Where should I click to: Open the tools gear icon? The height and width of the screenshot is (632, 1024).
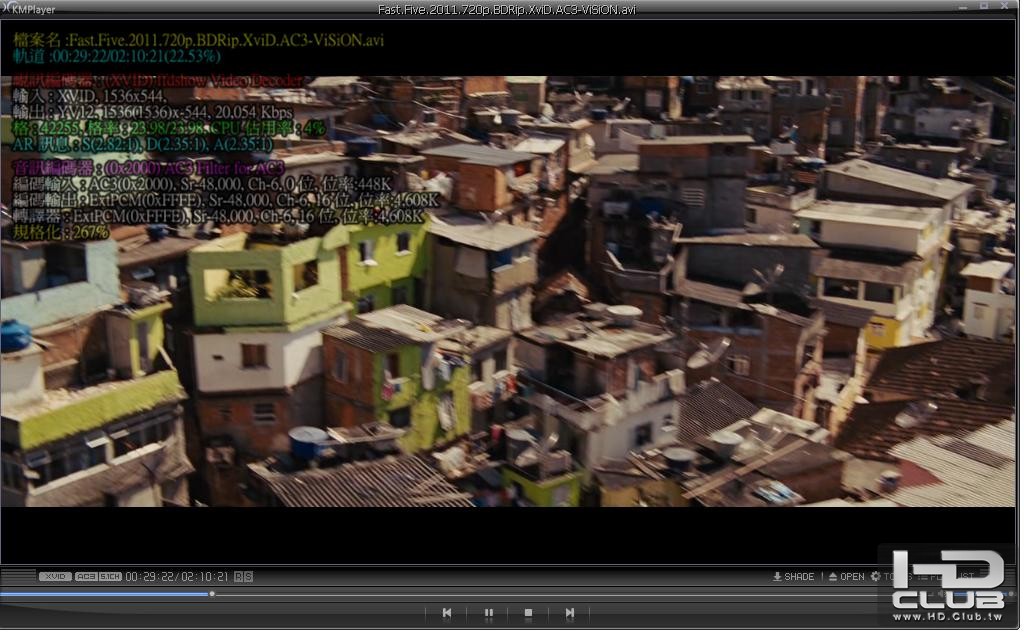point(877,577)
